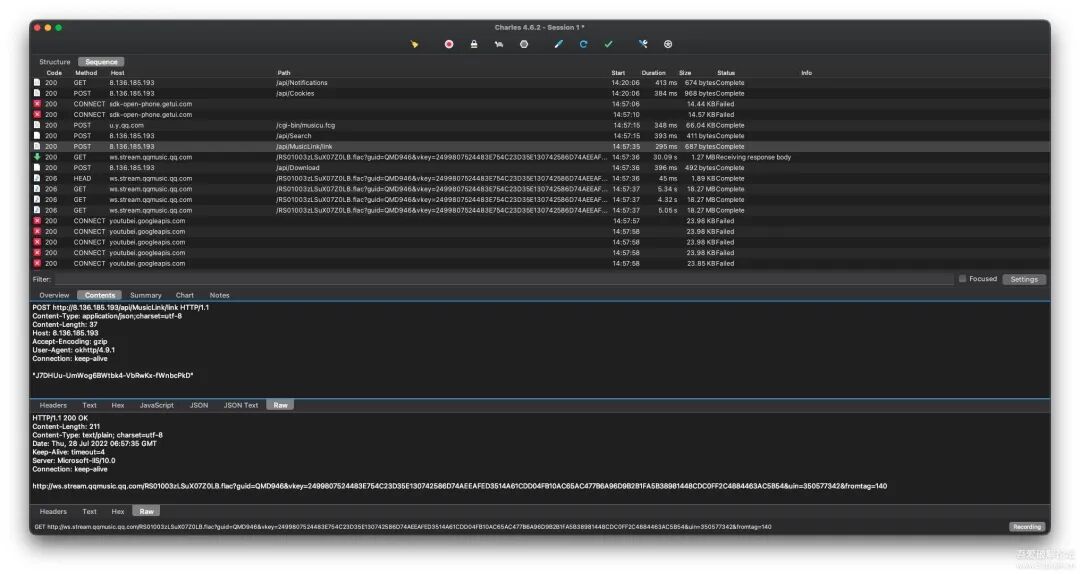Toggle breakpoints hexagon icon
This screenshot has width=1080, height=574.
[523, 44]
